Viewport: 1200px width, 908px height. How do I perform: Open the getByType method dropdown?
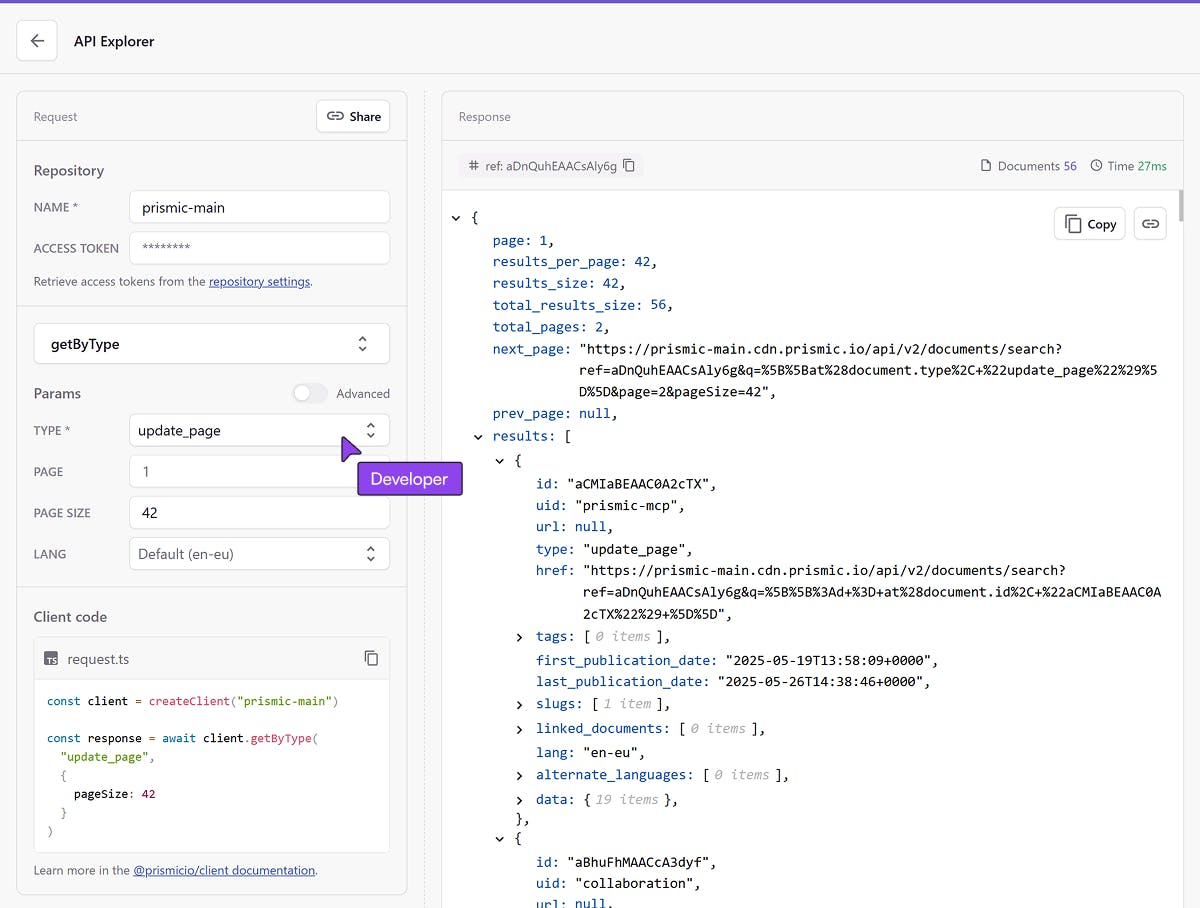tap(211, 344)
